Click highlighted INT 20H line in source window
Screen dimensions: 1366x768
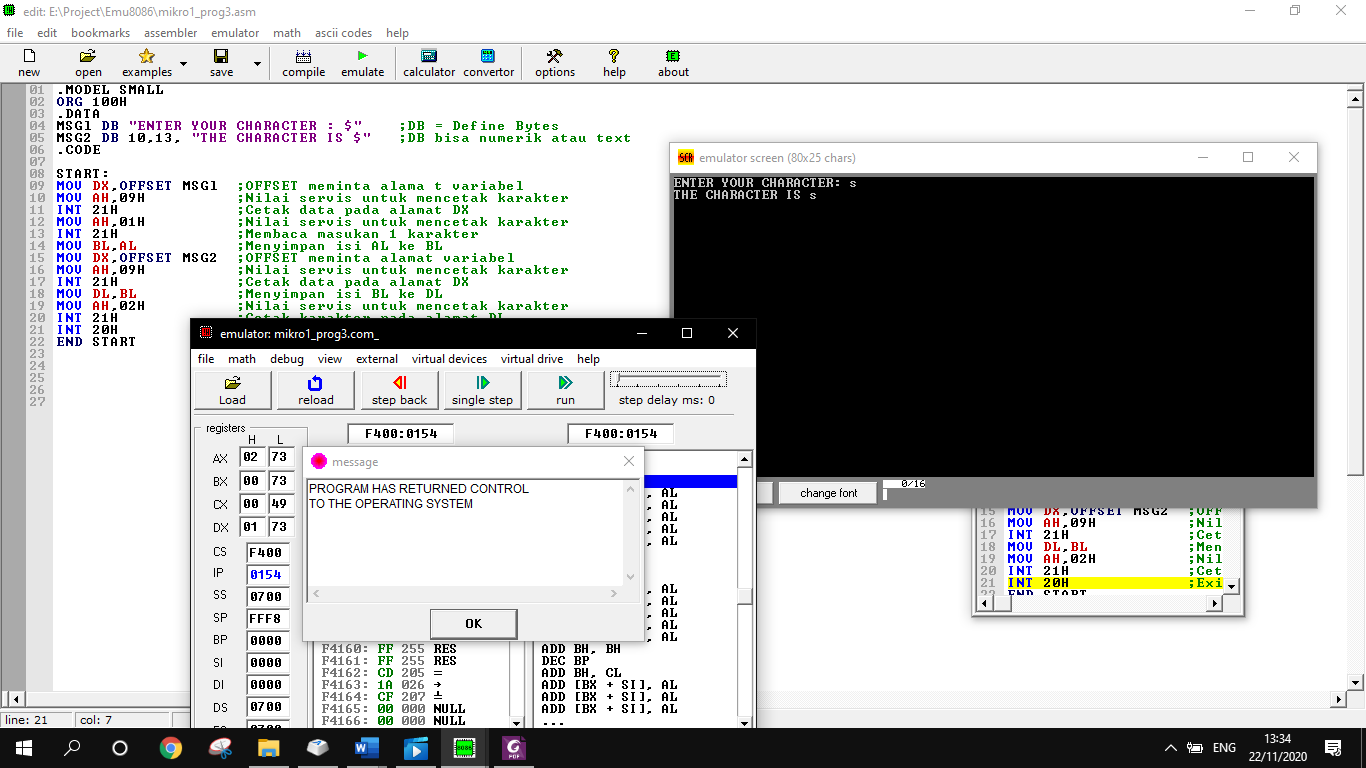tap(1114, 583)
